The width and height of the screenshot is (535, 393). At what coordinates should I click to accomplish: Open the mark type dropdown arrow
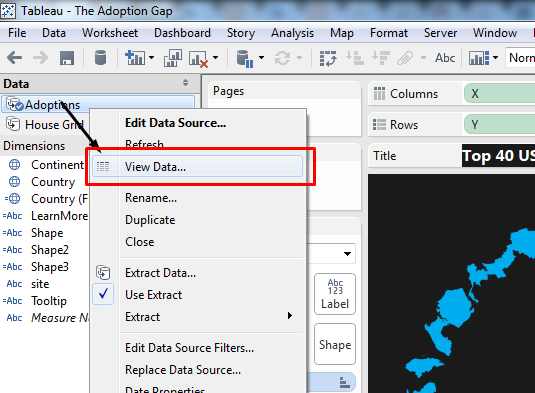tap(347, 253)
